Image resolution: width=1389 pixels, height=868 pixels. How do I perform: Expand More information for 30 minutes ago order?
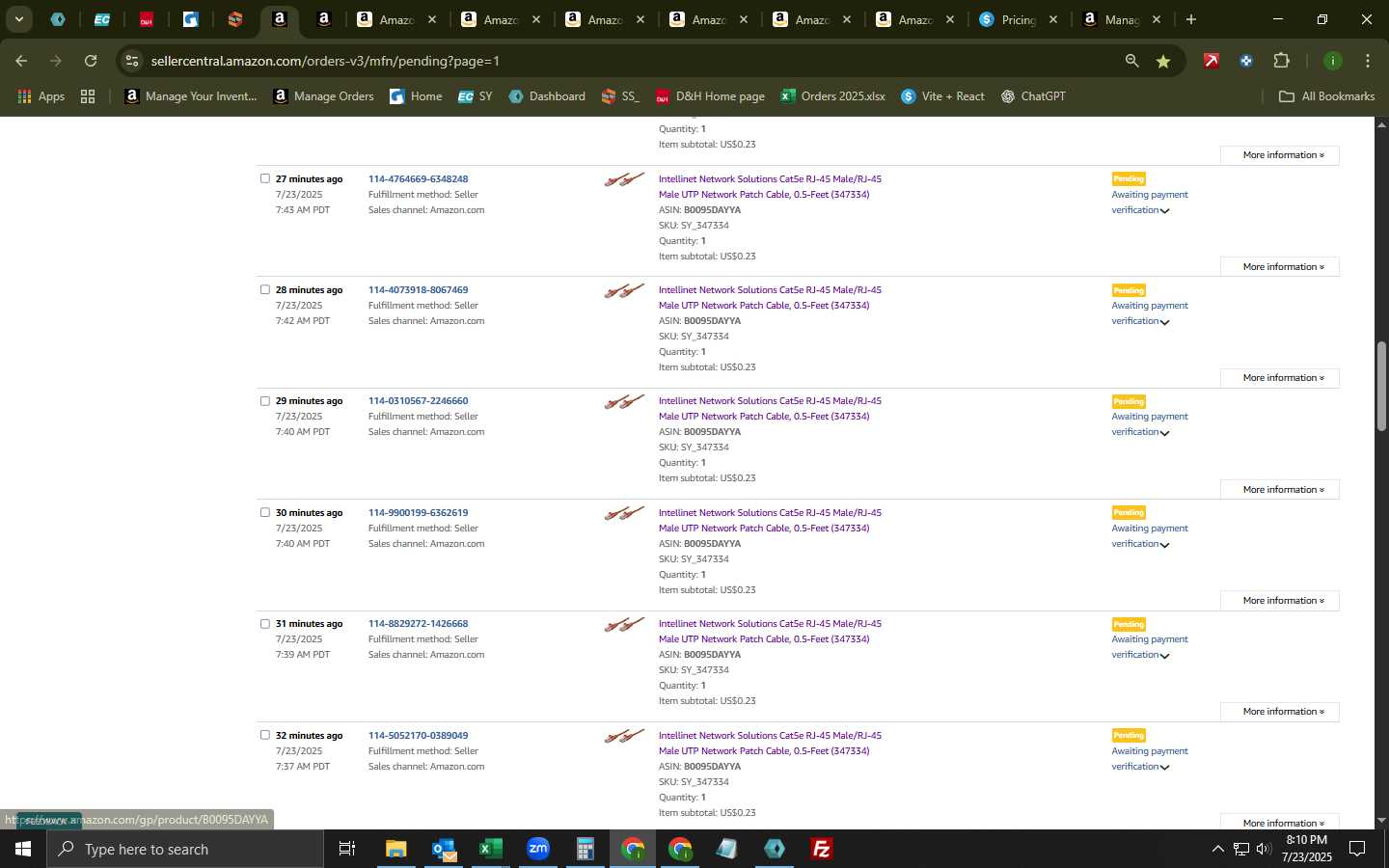click(1280, 601)
